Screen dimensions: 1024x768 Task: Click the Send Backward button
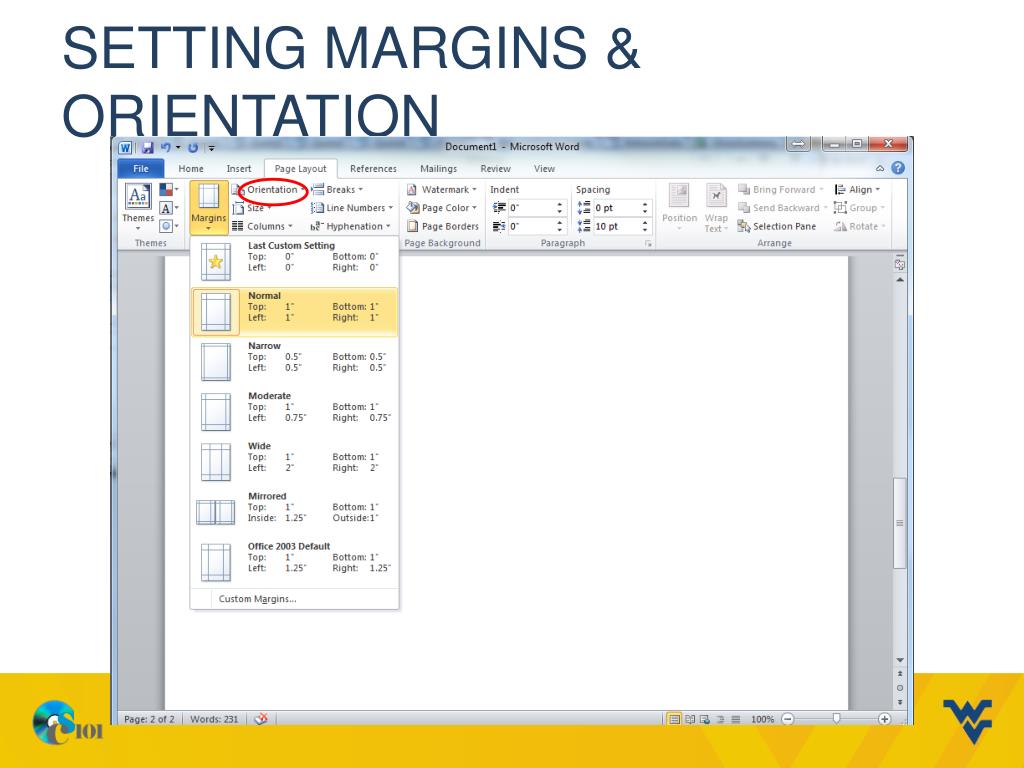pos(782,208)
